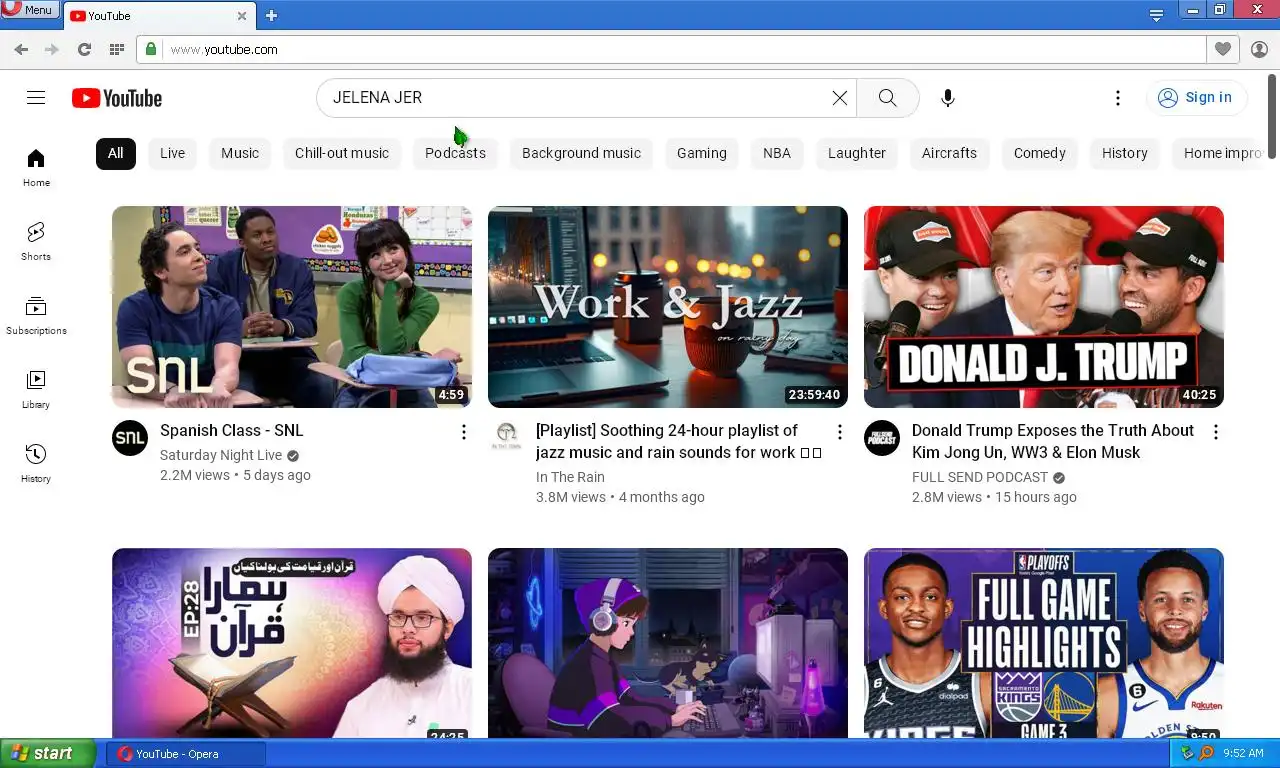This screenshot has width=1280, height=768.
Task: Open options menu for Spanish Class video
Action: click(x=464, y=432)
